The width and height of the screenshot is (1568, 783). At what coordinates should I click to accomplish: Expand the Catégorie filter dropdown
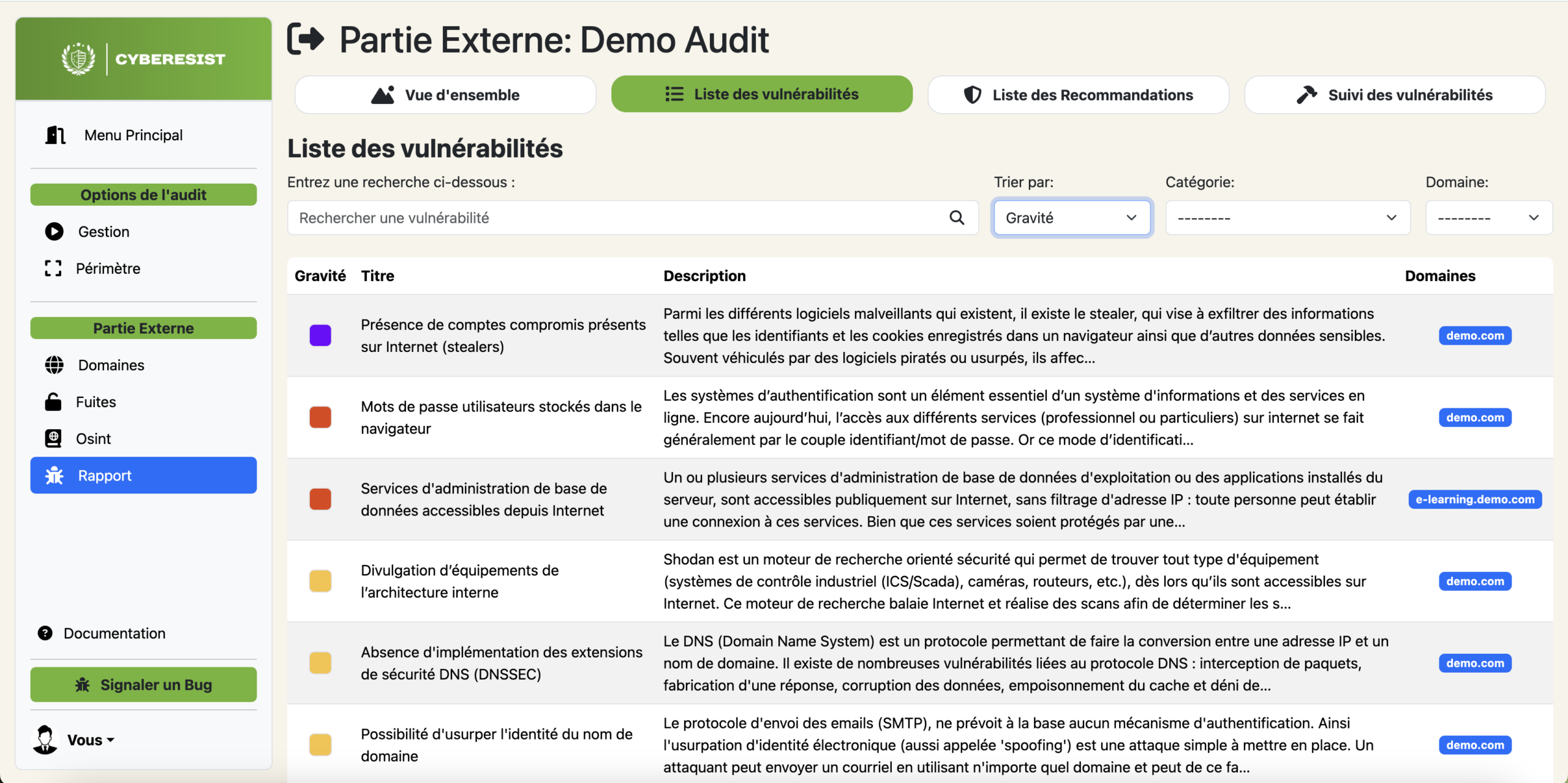pos(1287,218)
